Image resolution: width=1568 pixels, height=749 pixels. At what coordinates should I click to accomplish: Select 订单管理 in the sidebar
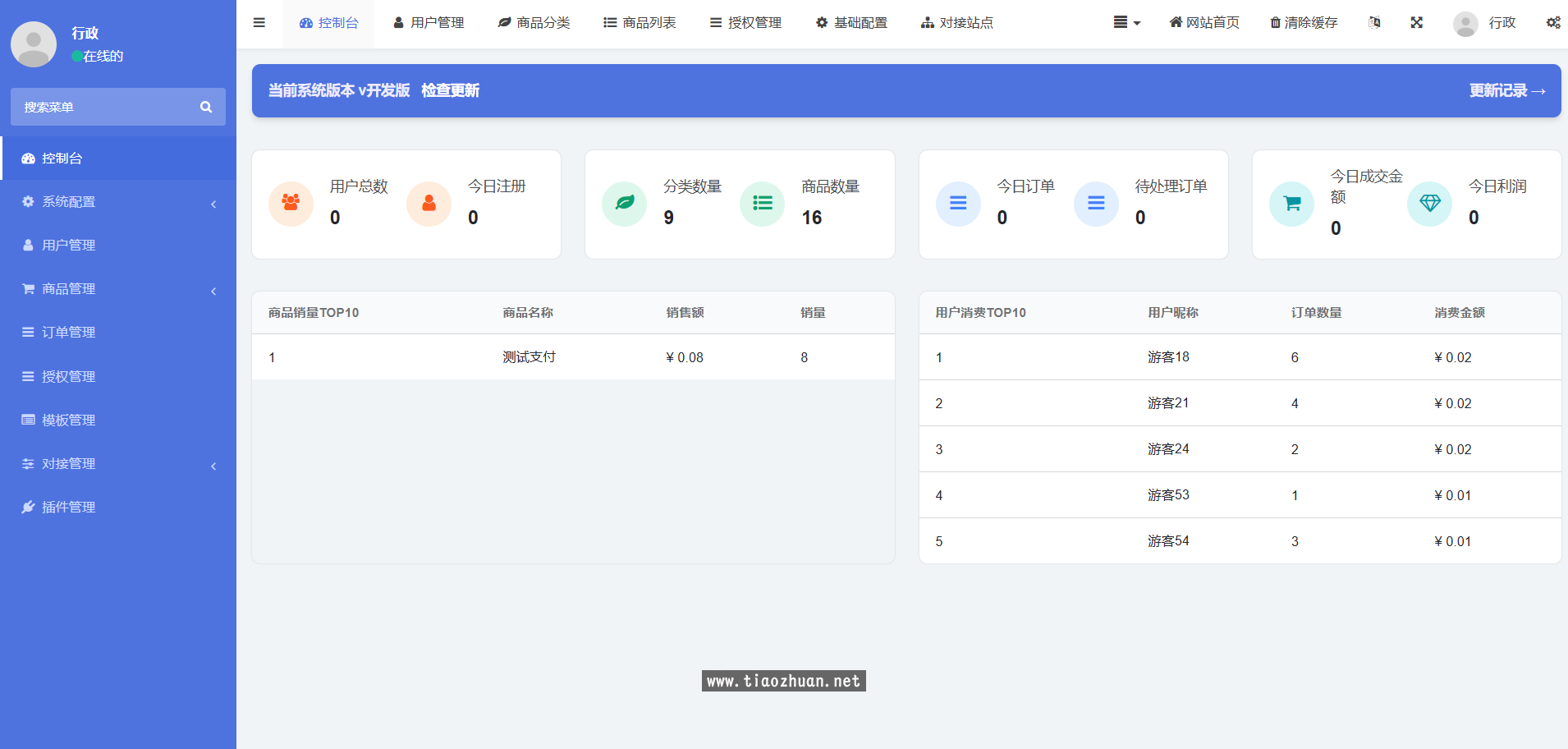[x=69, y=332]
